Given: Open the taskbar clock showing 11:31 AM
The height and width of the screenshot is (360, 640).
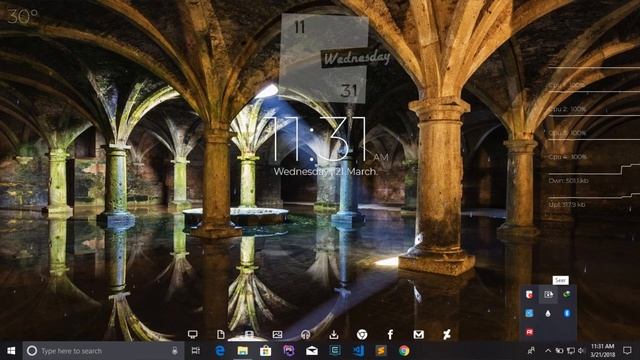Looking at the screenshot, I should [x=602, y=351].
